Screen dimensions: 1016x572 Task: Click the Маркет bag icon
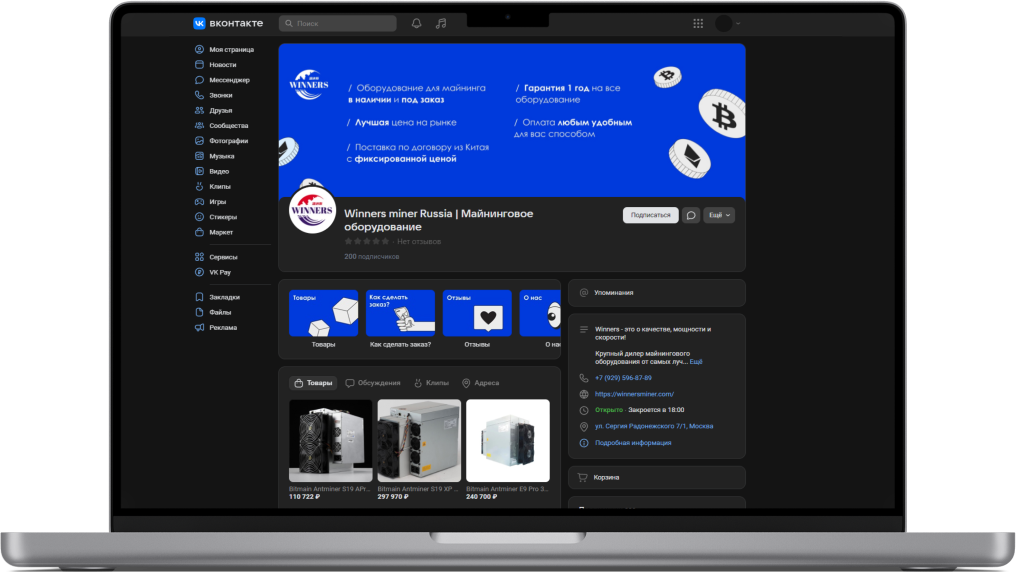click(199, 232)
